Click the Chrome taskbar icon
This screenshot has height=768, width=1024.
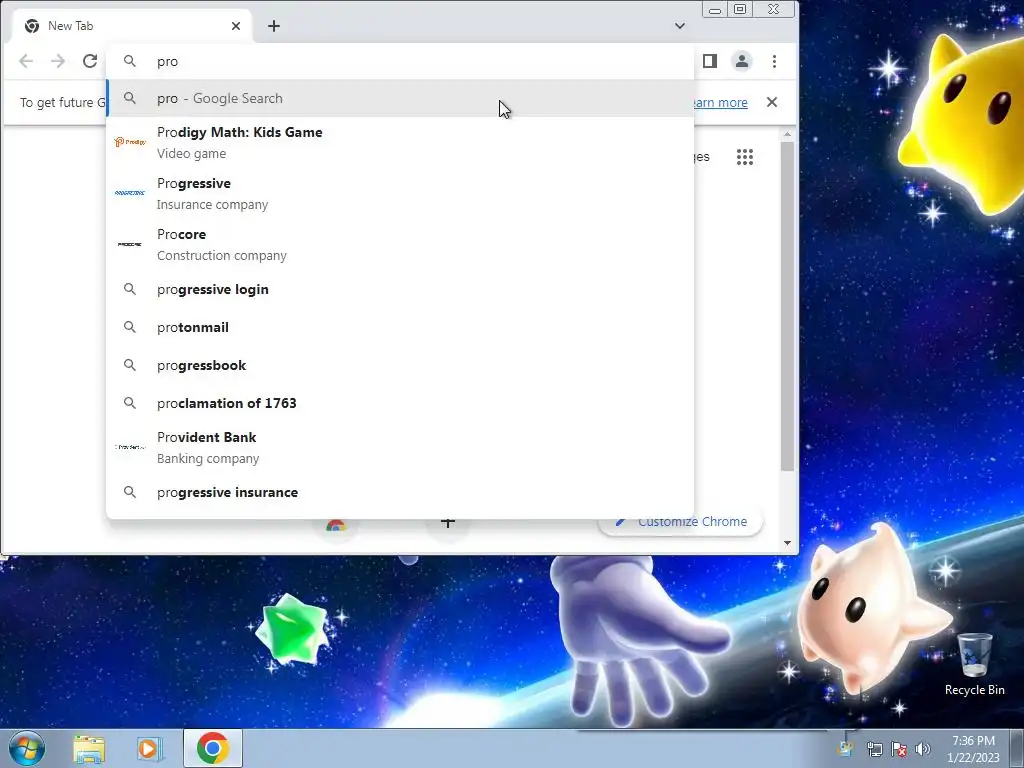click(x=213, y=748)
